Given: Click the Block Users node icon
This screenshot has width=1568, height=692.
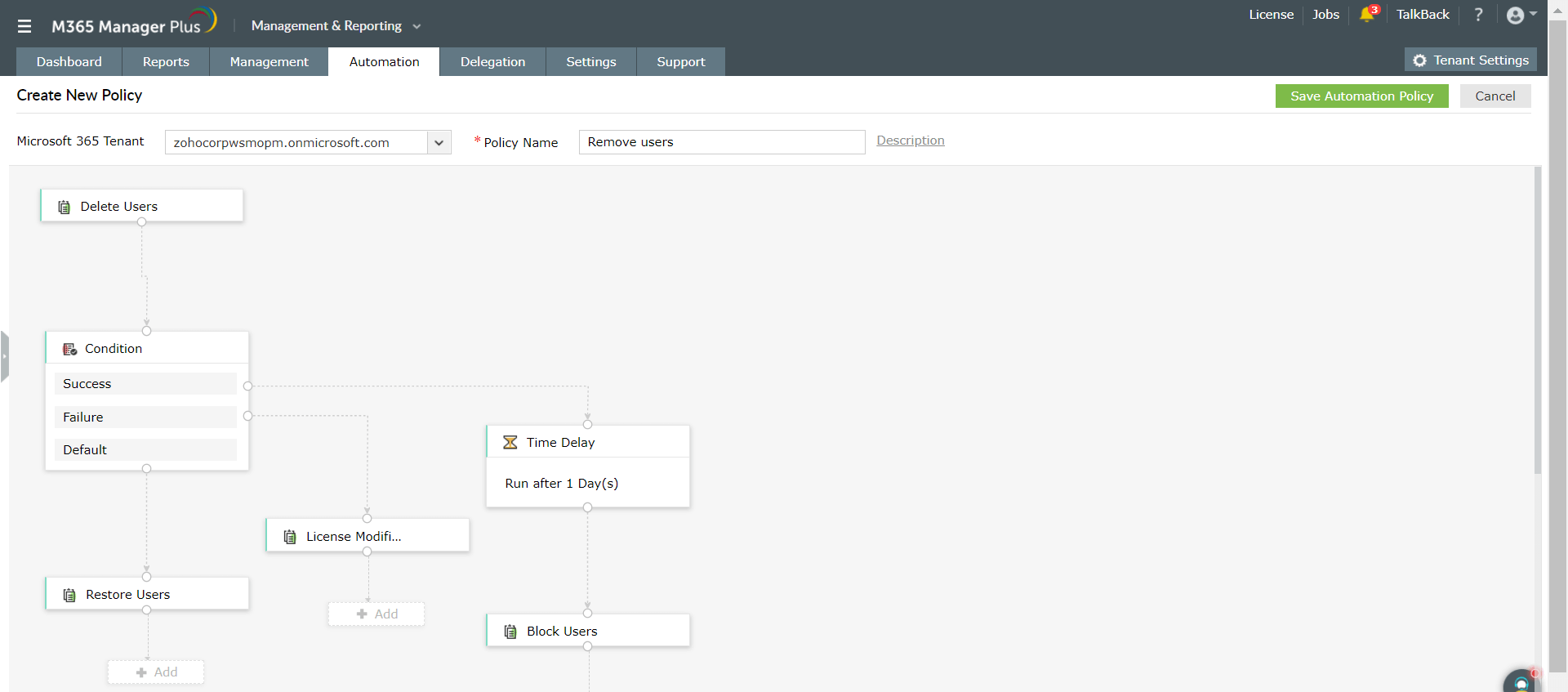Looking at the screenshot, I should click(x=510, y=632).
